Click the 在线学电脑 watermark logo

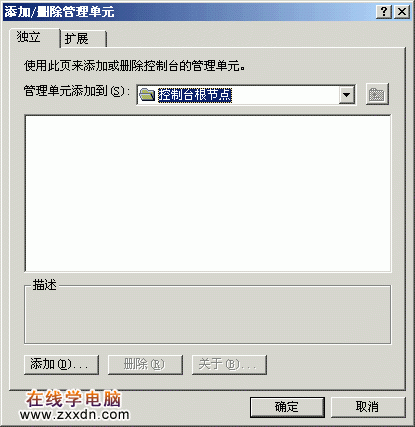(x=74, y=399)
